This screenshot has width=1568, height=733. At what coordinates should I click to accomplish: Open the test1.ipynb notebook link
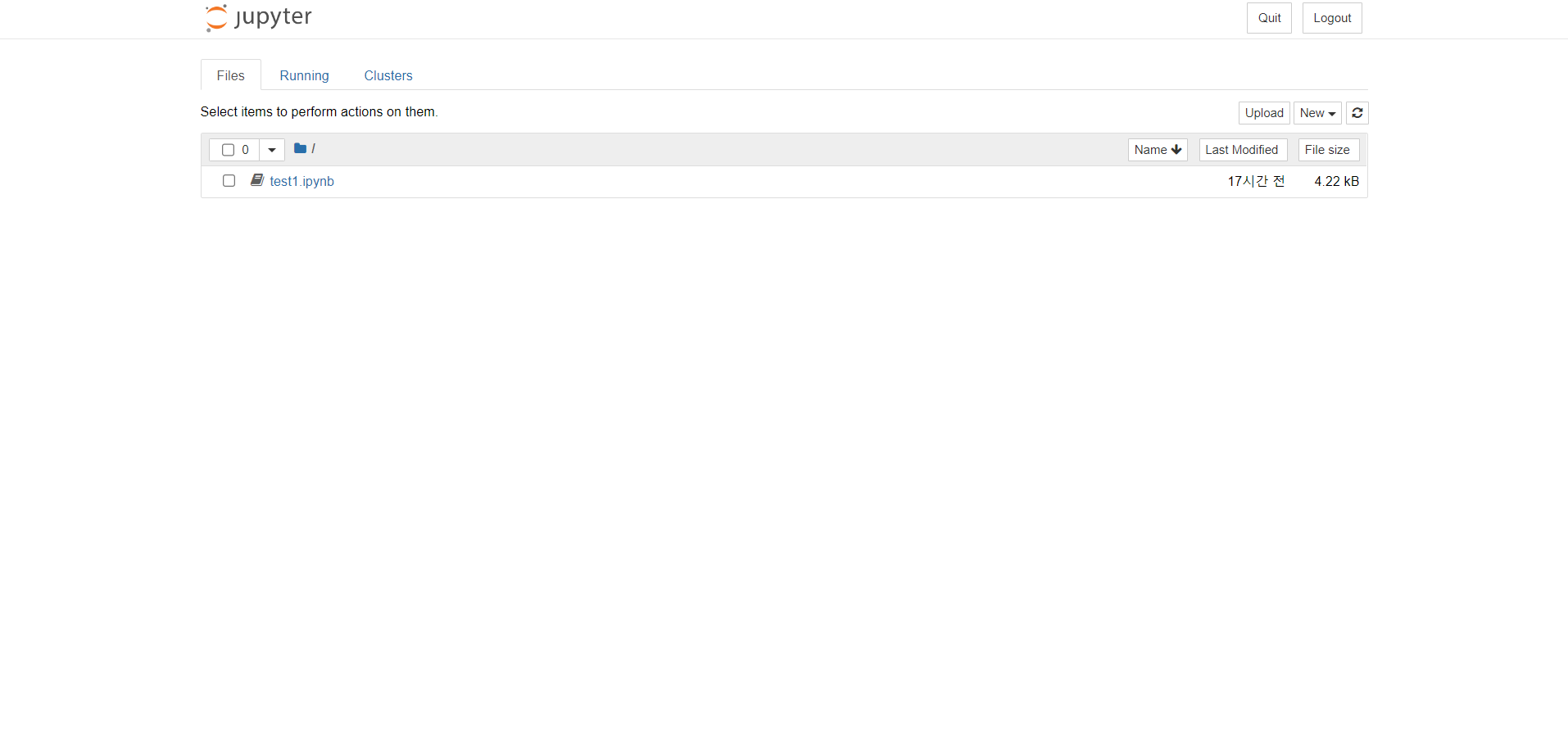[301, 181]
